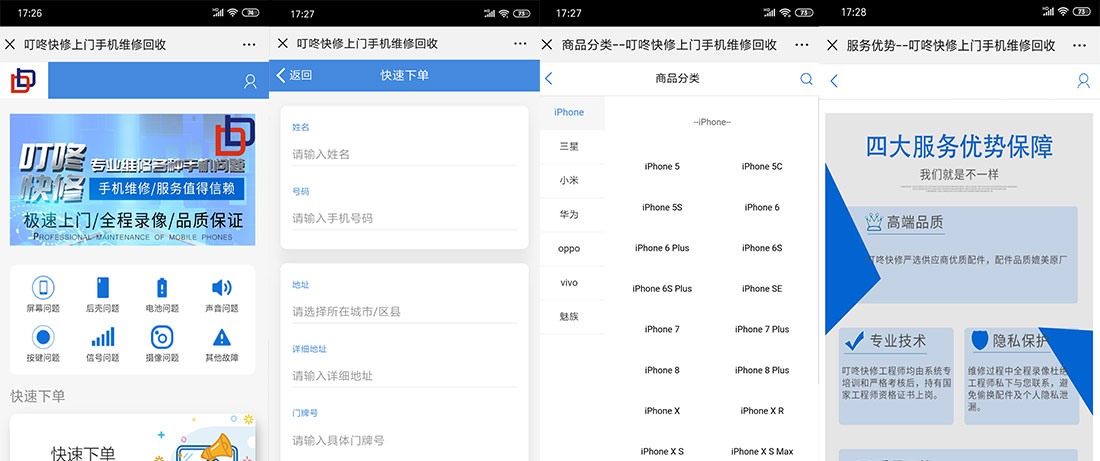The image size is (1100, 461).
Task: Select the 华为 category tab
Action: [x=569, y=215]
